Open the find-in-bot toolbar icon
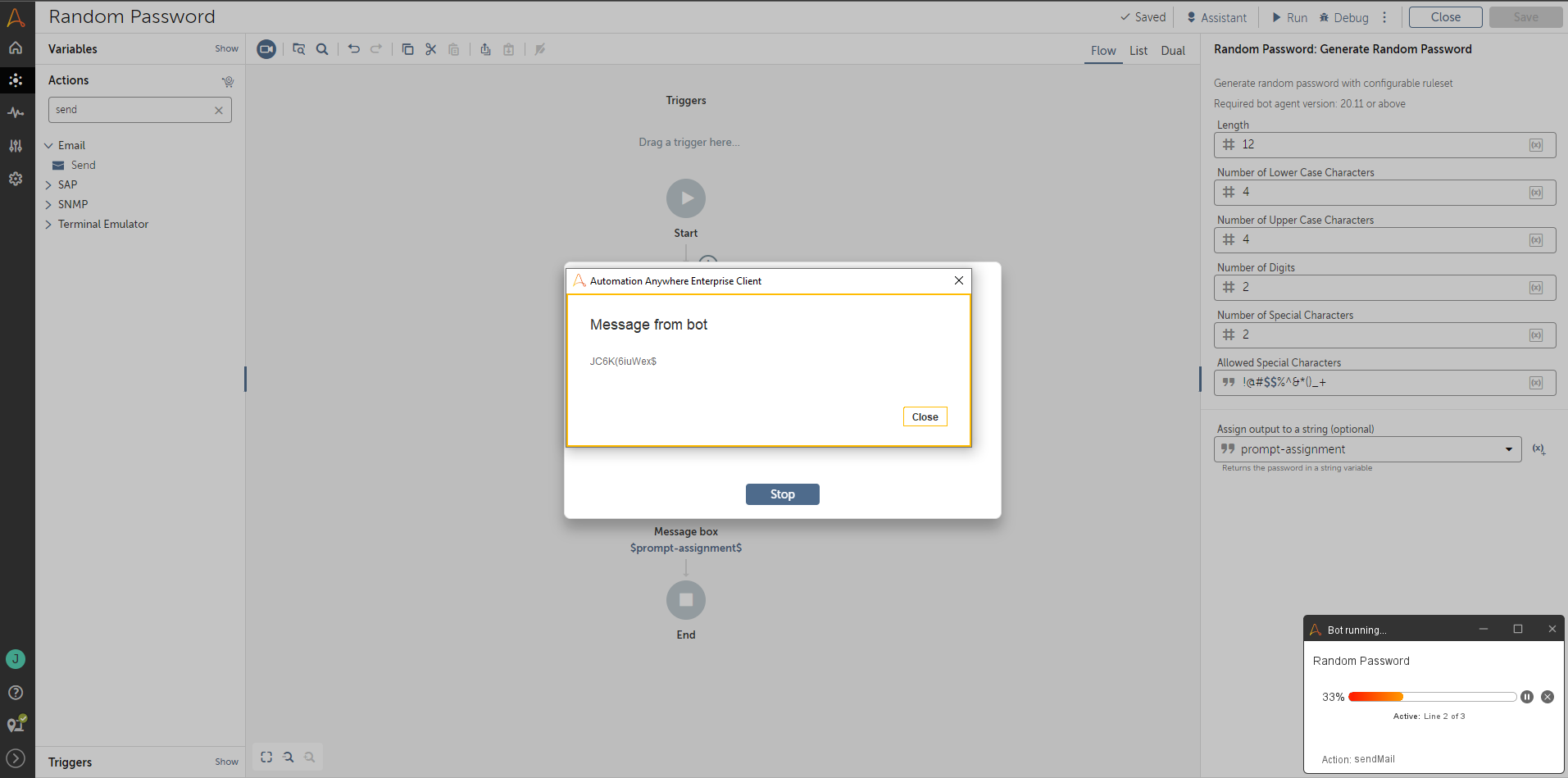This screenshot has width=1568, height=778. (299, 49)
